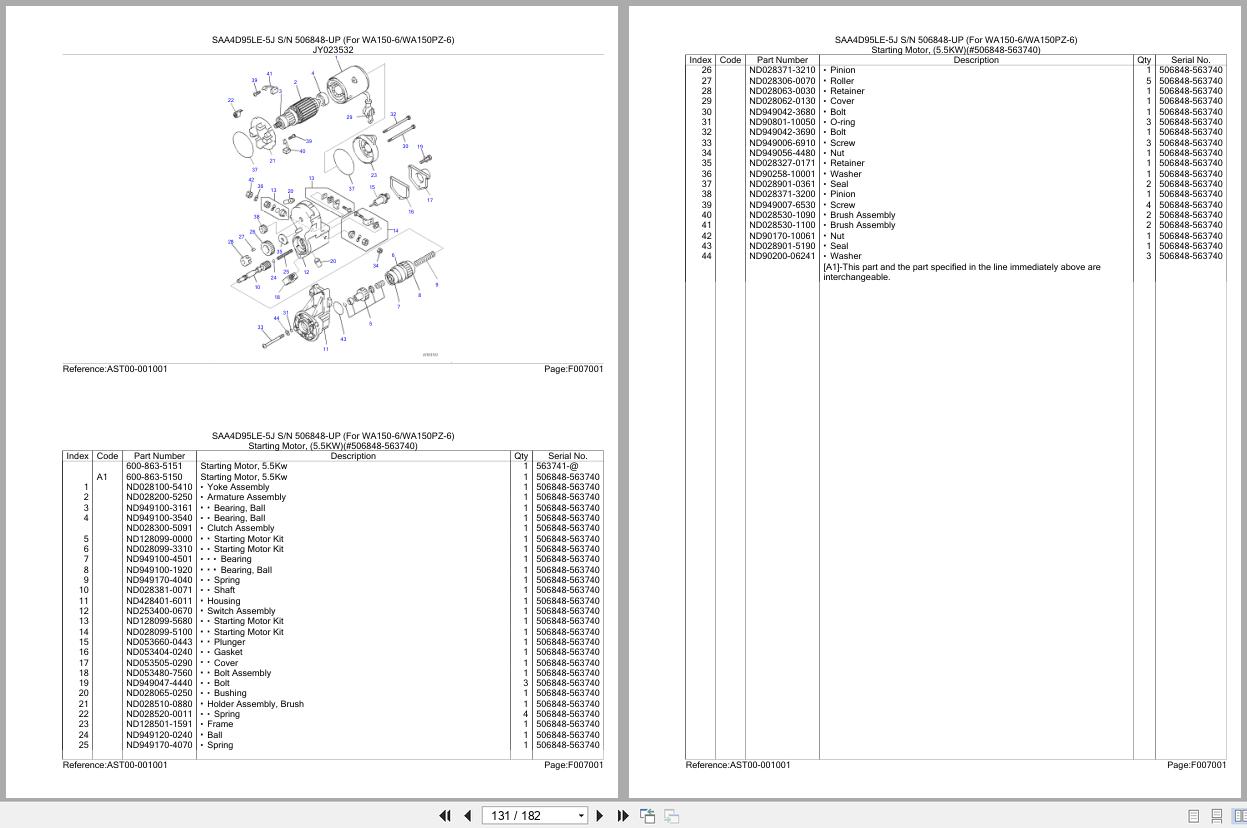Click 'Qty' header in right table
The image size is (1247, 828).
tap(1144, 60)
